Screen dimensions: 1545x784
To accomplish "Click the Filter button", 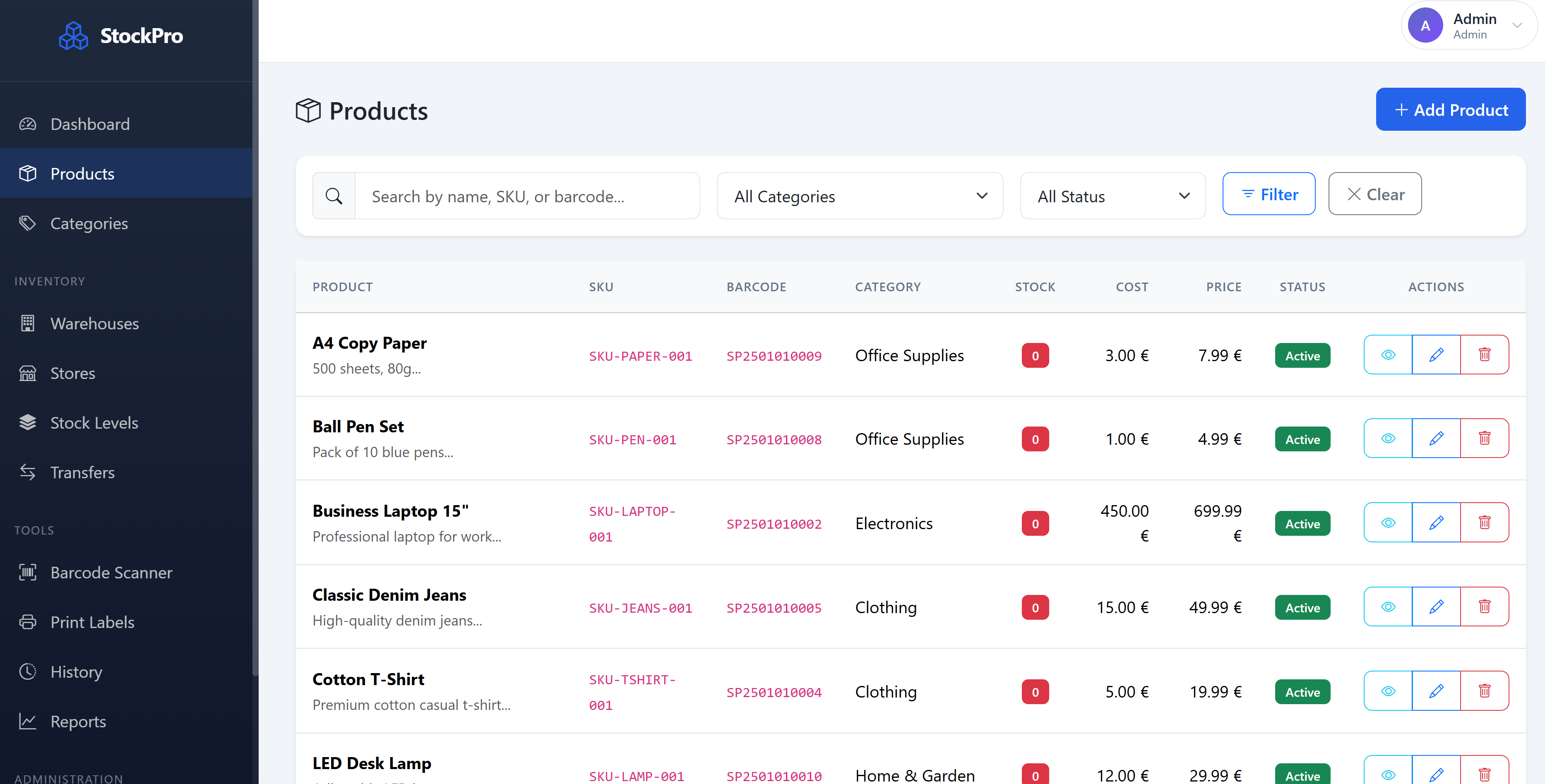I will coord(1269,194).
